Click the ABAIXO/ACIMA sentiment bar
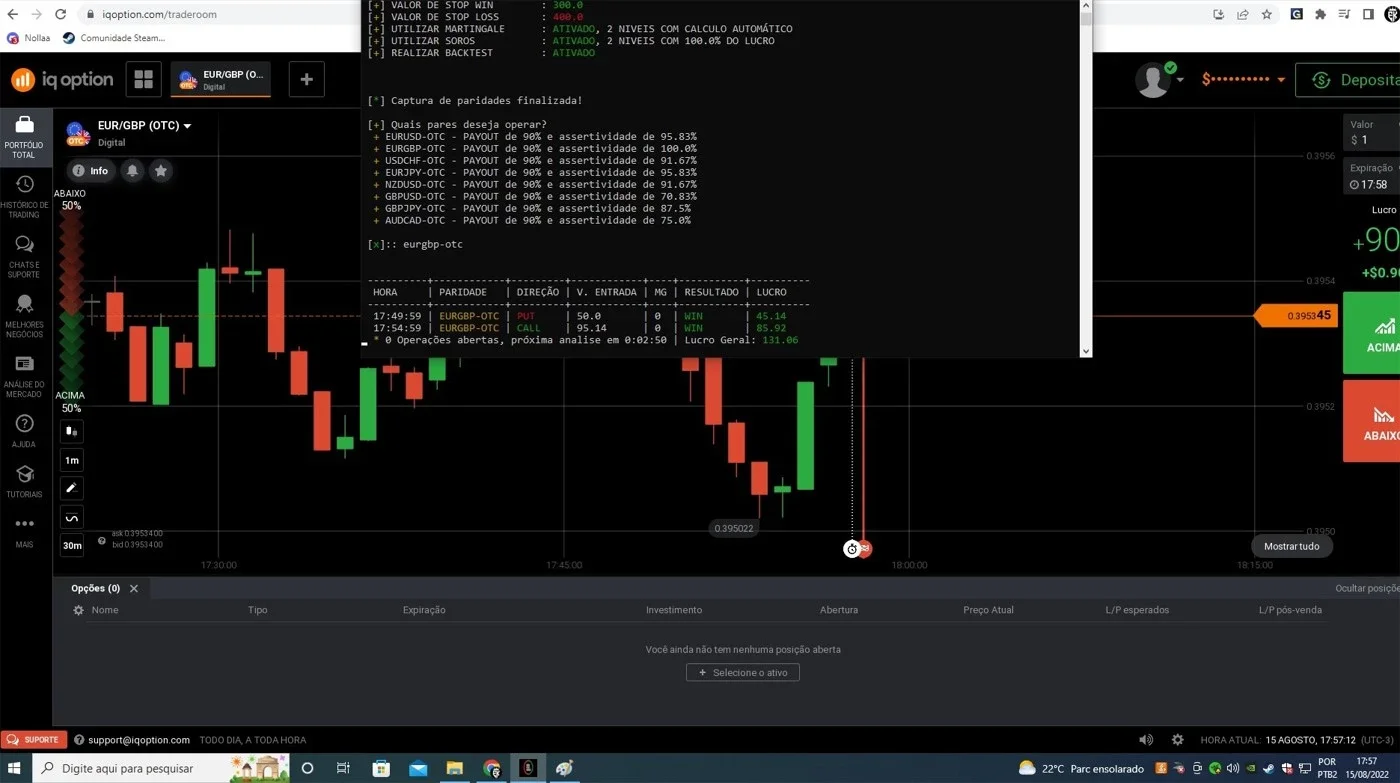Image resolution: width=1400 pixels, height=783 pixels. coord(70,300)
